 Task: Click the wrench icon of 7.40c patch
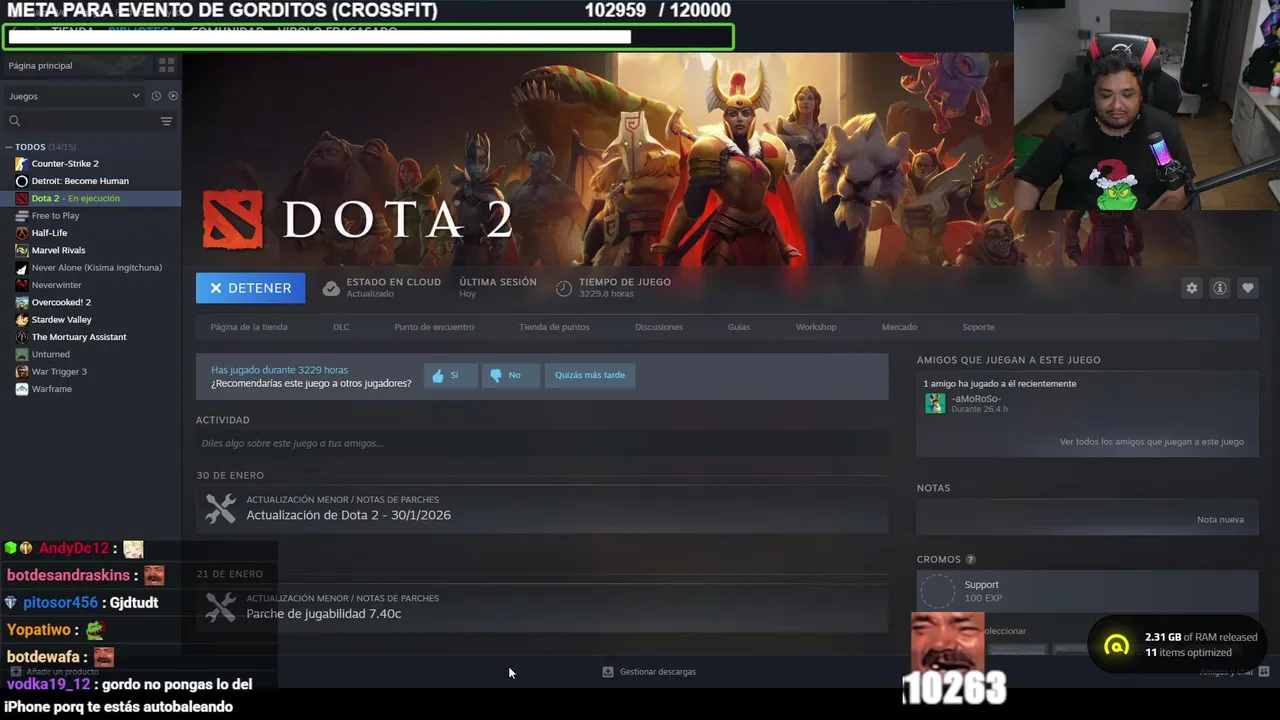[x=220, y=607]
